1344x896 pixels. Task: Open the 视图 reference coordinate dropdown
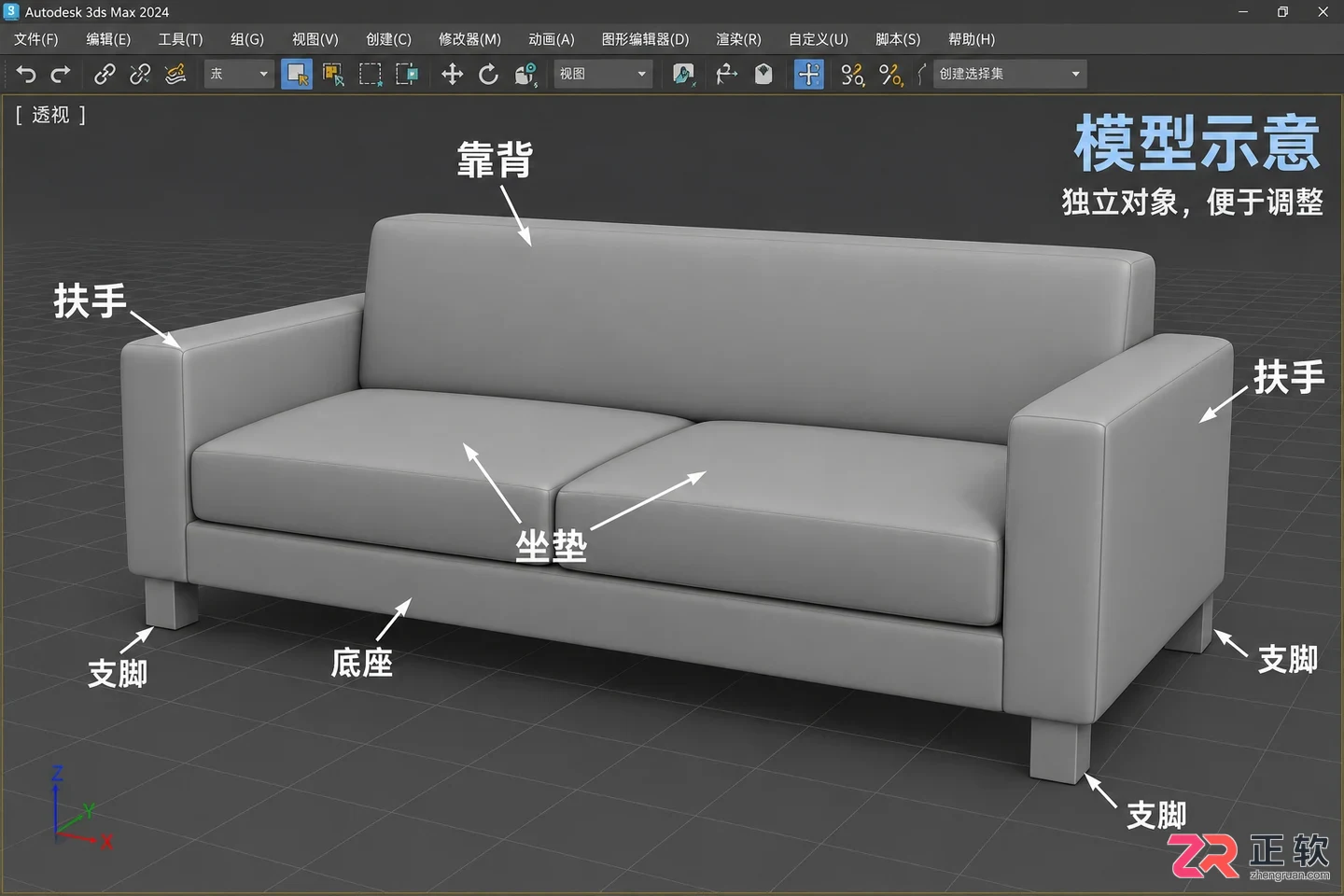602,74
